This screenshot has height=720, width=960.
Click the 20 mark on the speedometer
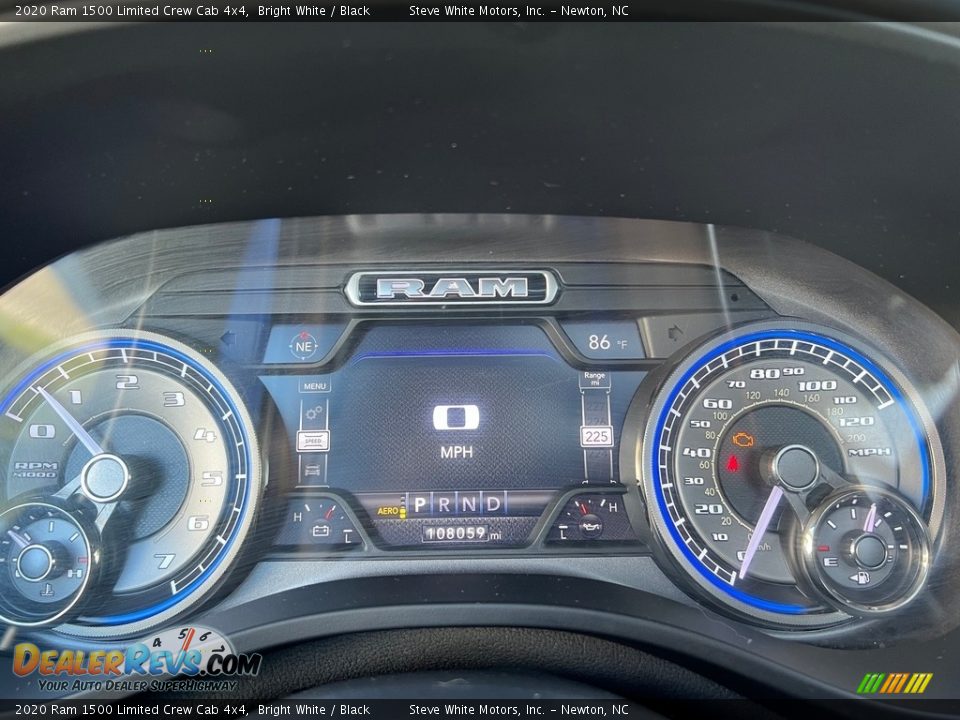tap(708, 509)
